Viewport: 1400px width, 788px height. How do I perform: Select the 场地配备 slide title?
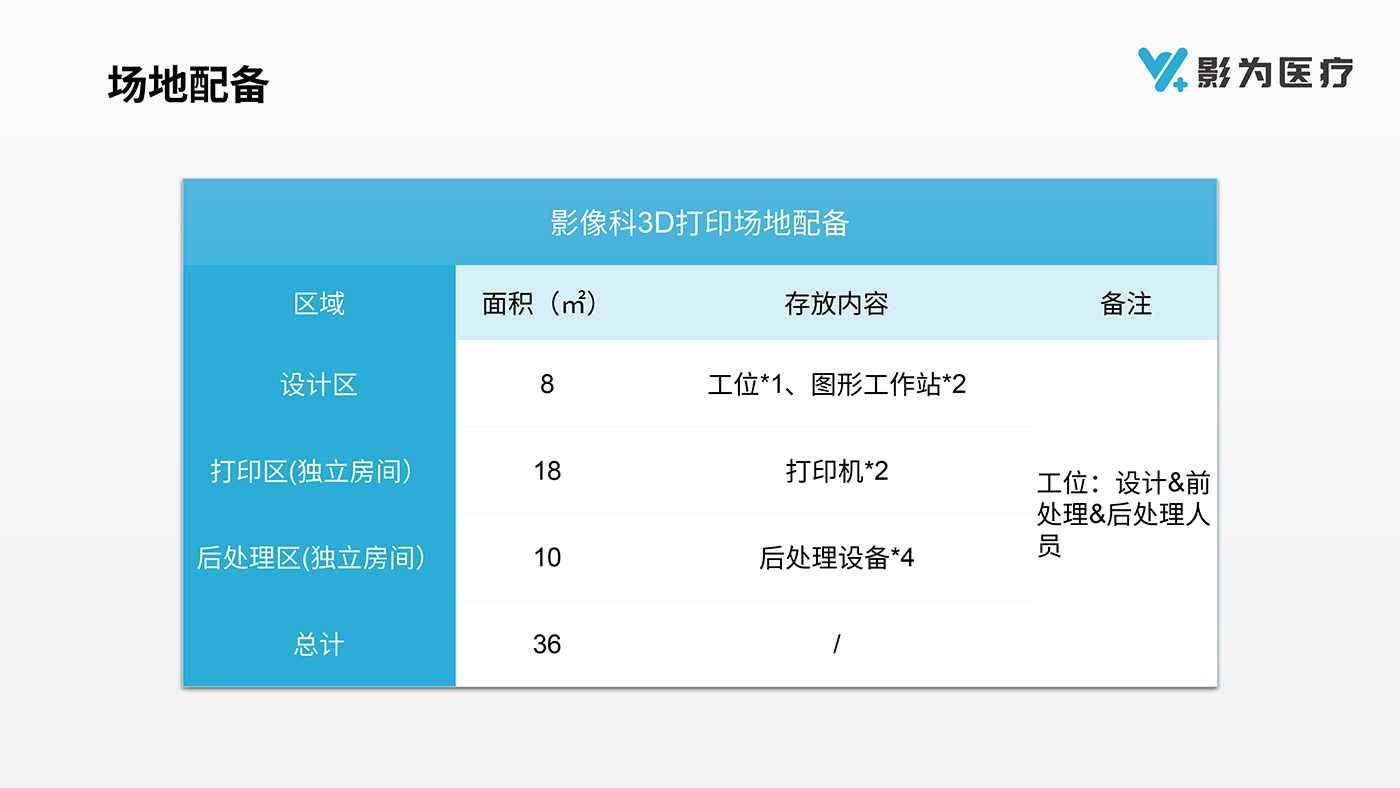[x=188, y=85]
